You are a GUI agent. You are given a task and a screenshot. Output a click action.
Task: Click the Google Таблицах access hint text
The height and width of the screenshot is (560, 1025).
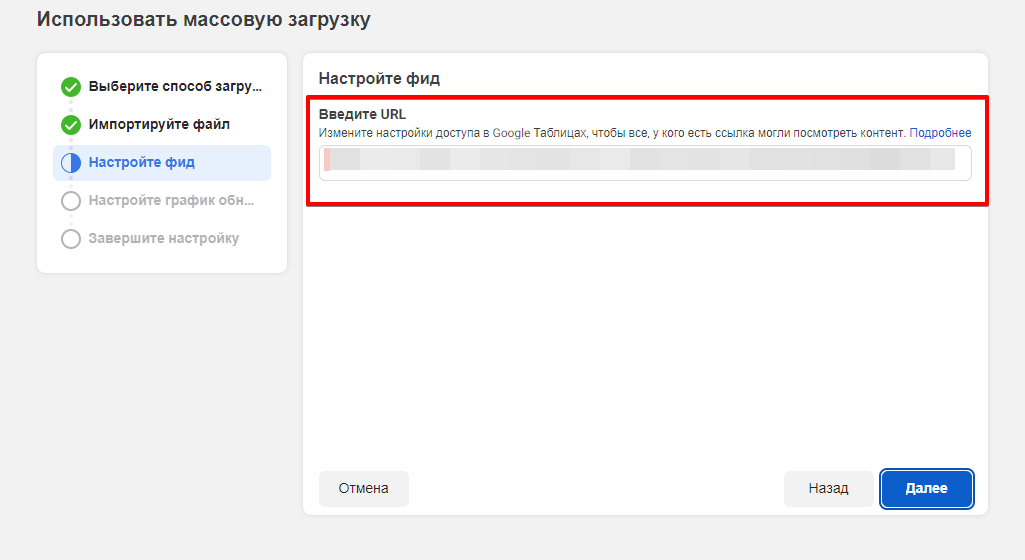(x=612, y=133)
